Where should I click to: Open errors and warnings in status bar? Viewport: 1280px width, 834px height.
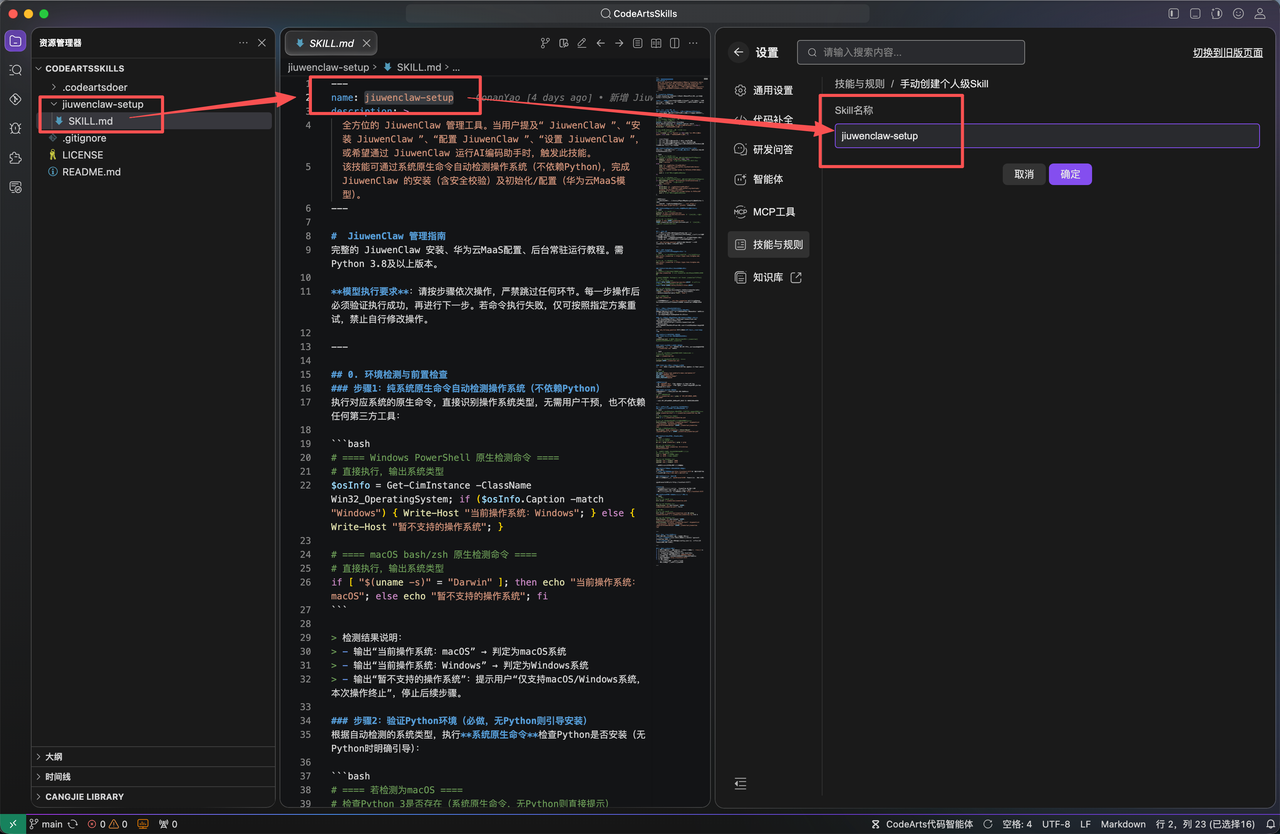[x=107, y=824]
